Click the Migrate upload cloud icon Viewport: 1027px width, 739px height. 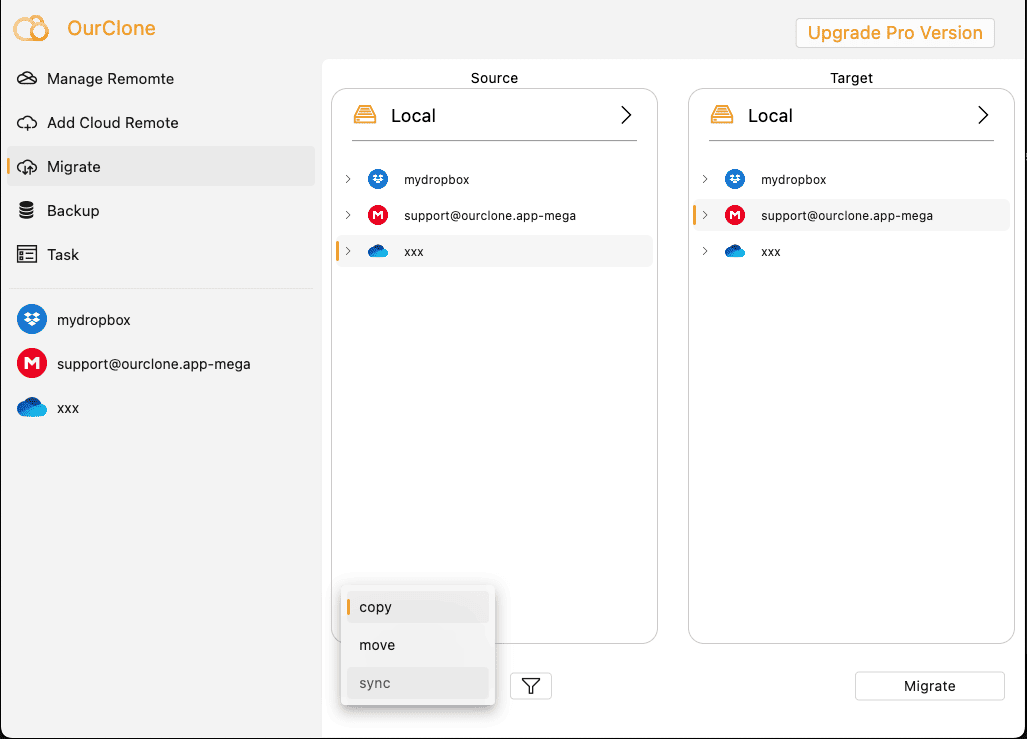click(x=27, y=167)
